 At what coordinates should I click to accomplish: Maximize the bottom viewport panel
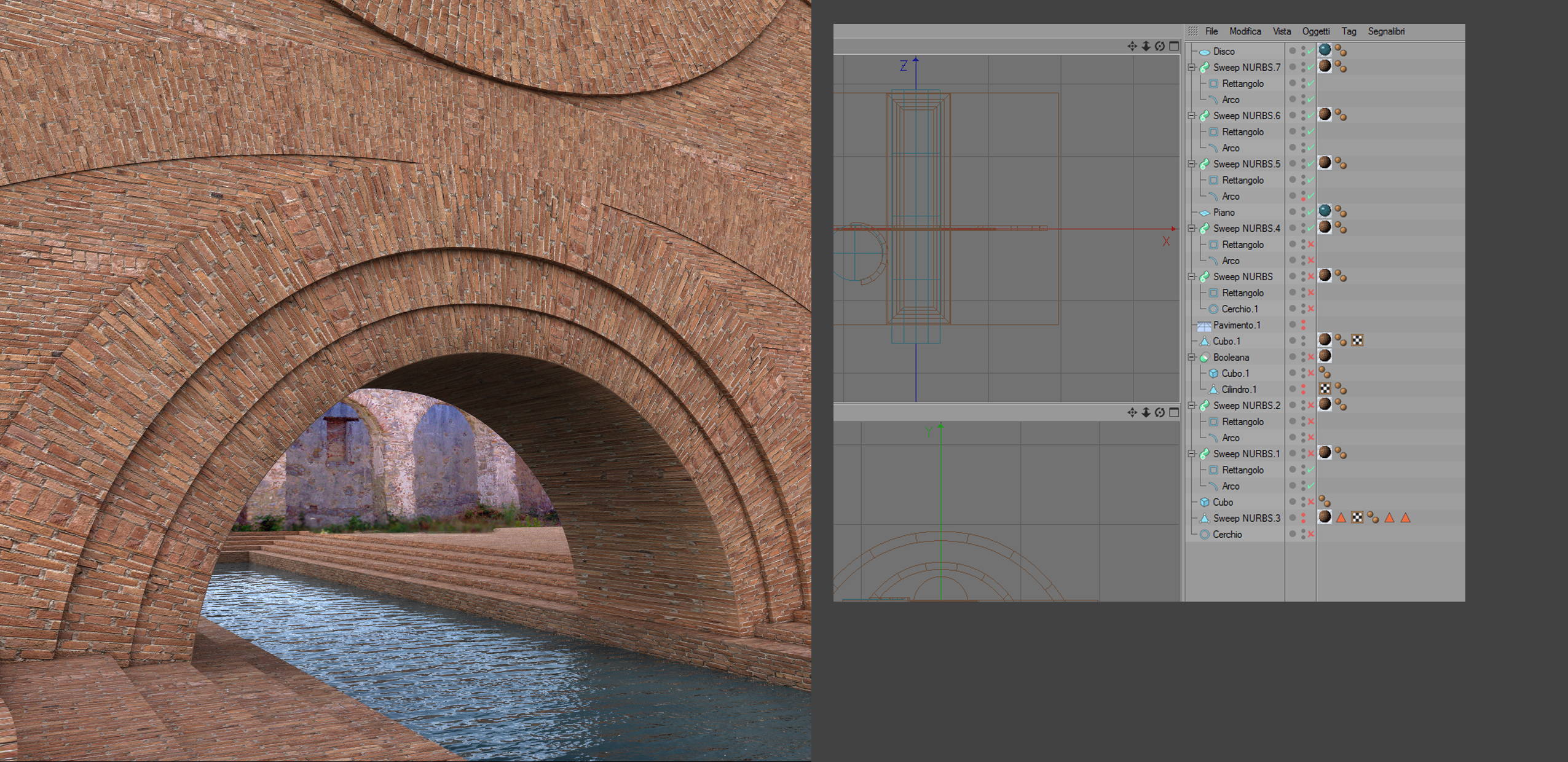pyautogui.click(x=1174, y=412)
